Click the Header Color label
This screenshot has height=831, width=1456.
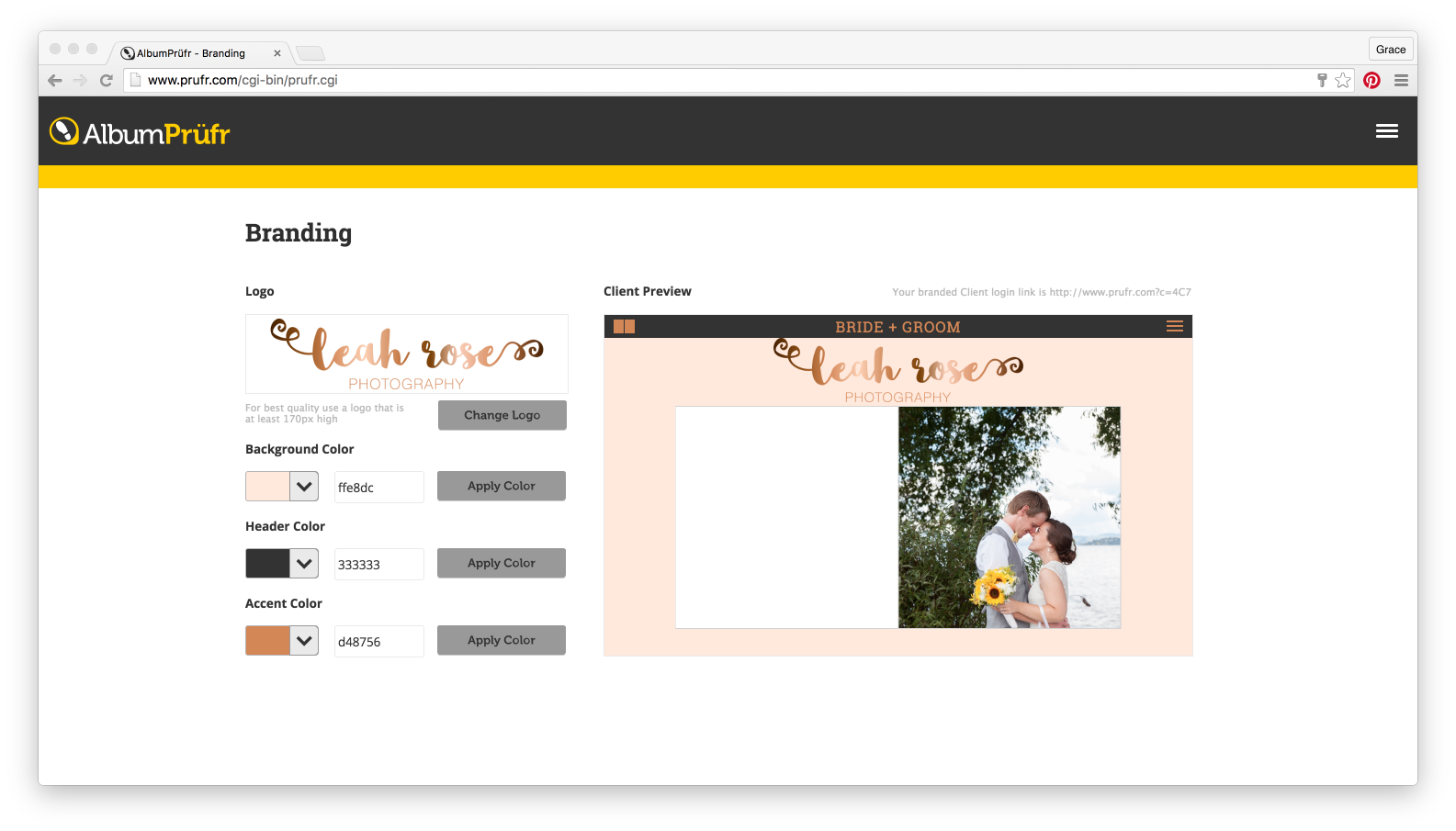[x=285, y=526]
